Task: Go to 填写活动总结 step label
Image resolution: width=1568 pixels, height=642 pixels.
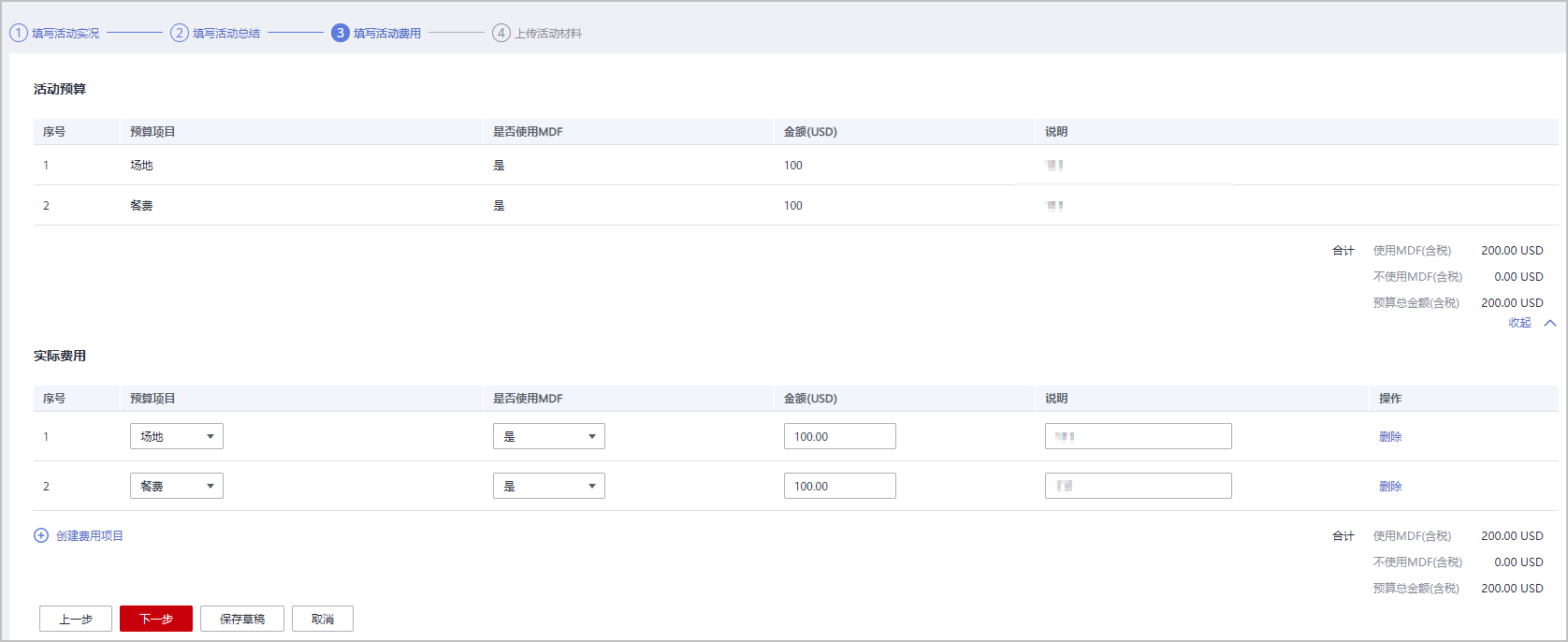Action: [226, 34]
